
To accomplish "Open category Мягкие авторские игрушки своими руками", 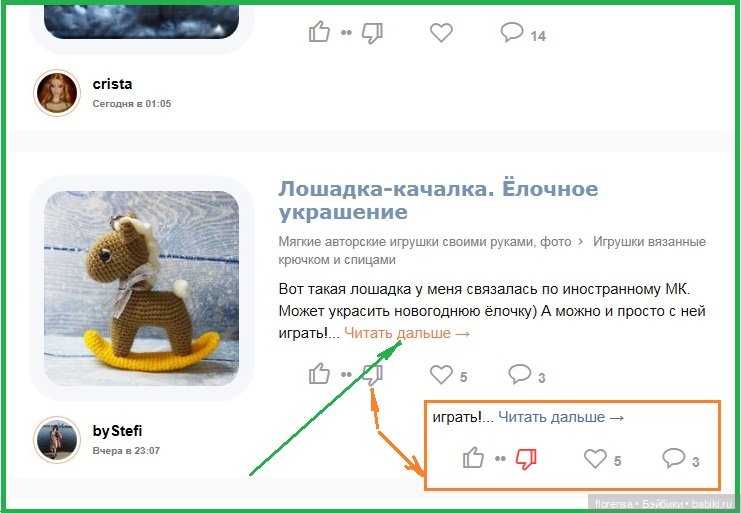I will pos(425,242).
